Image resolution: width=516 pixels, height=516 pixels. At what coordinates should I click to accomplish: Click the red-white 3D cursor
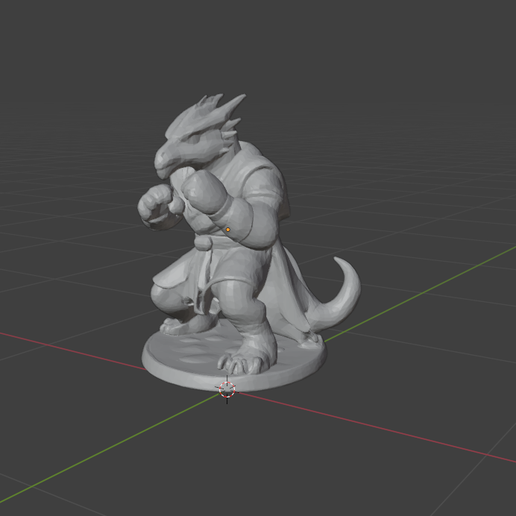point(227,389)
